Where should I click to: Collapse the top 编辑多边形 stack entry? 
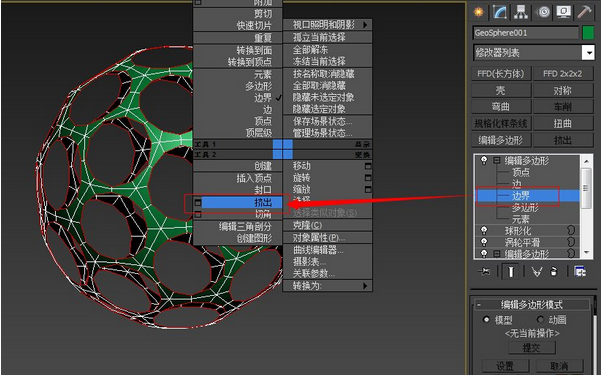coord(497,160)
